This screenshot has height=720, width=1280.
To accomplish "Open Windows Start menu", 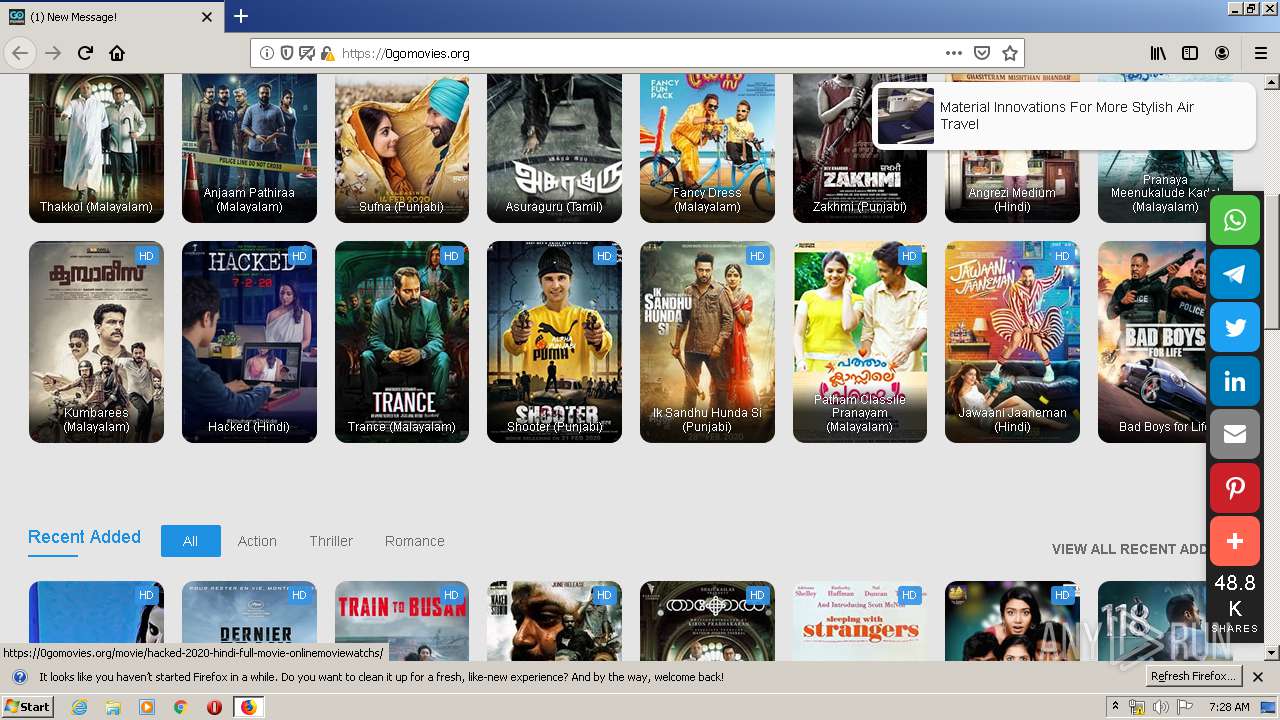I will pyautogui.click(x=28, y=707).
